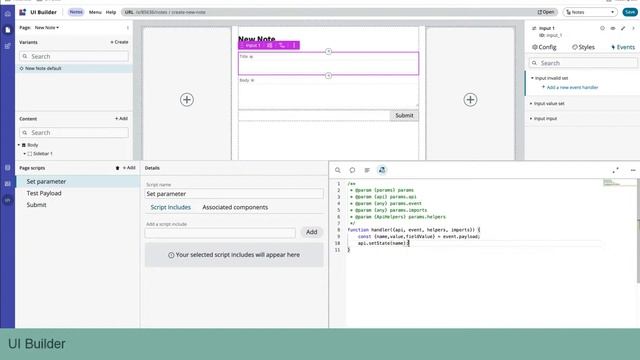The height and width of the screenshot is (360, 640).
Task: Add a component in the right empty column
Action: 470,100
